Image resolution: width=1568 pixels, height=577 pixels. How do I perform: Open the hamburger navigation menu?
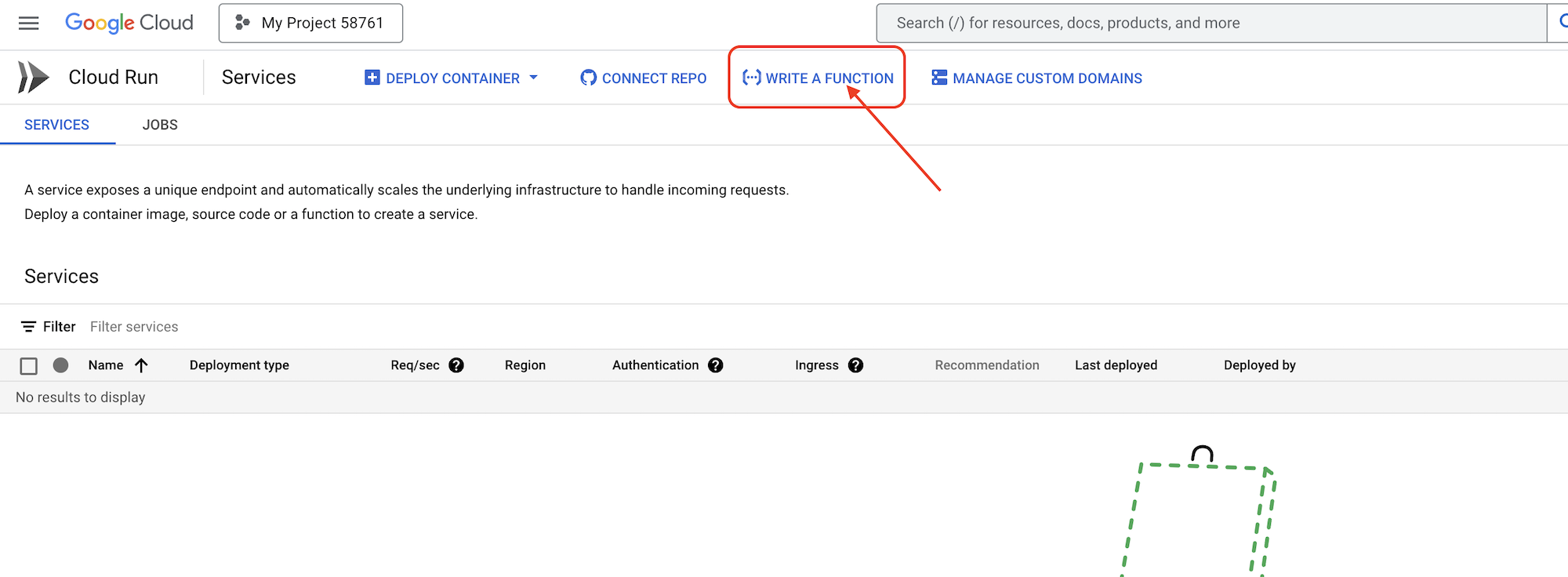coord(29,24)
